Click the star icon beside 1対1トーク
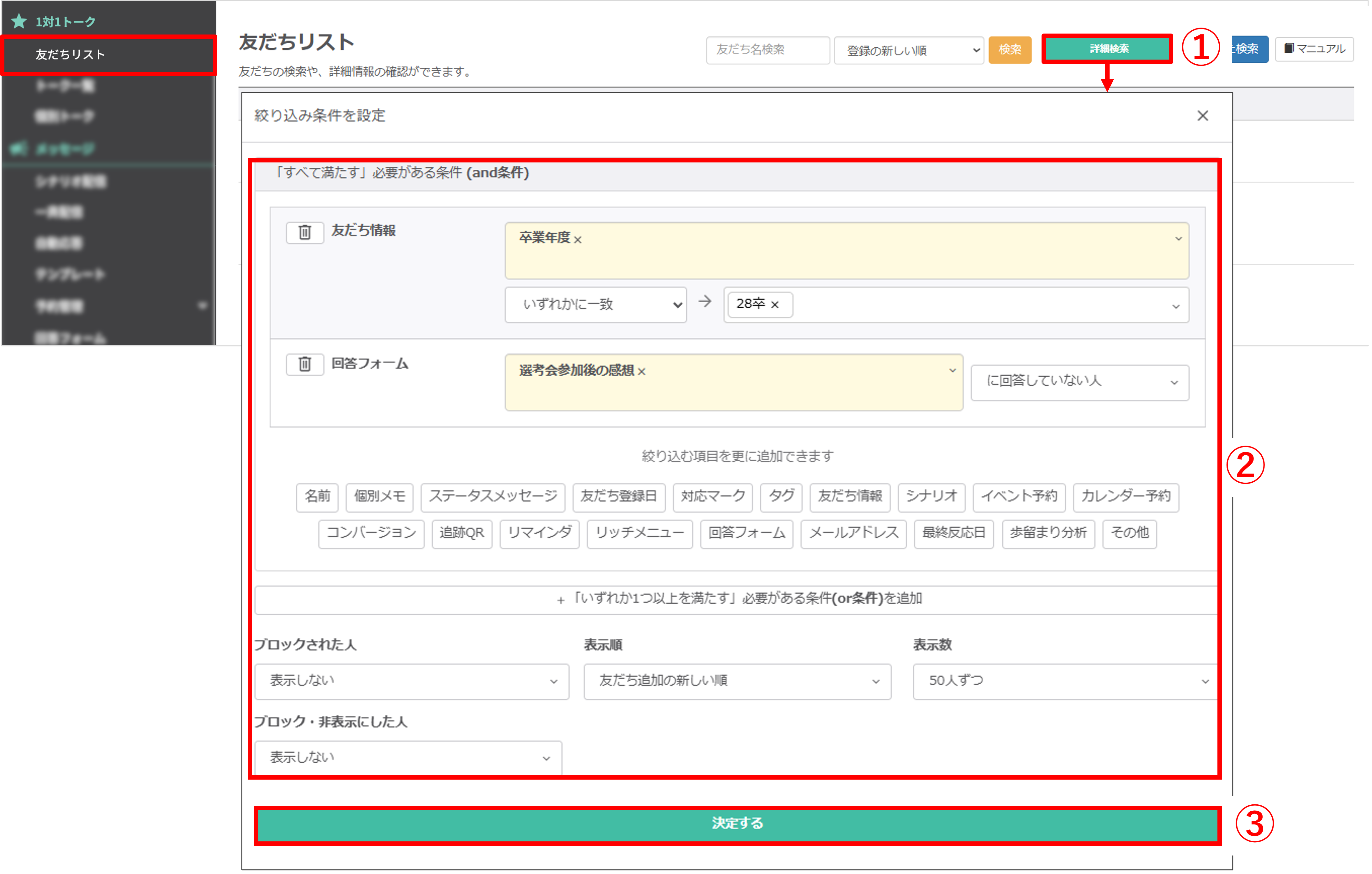 click(x=19, y=22)
